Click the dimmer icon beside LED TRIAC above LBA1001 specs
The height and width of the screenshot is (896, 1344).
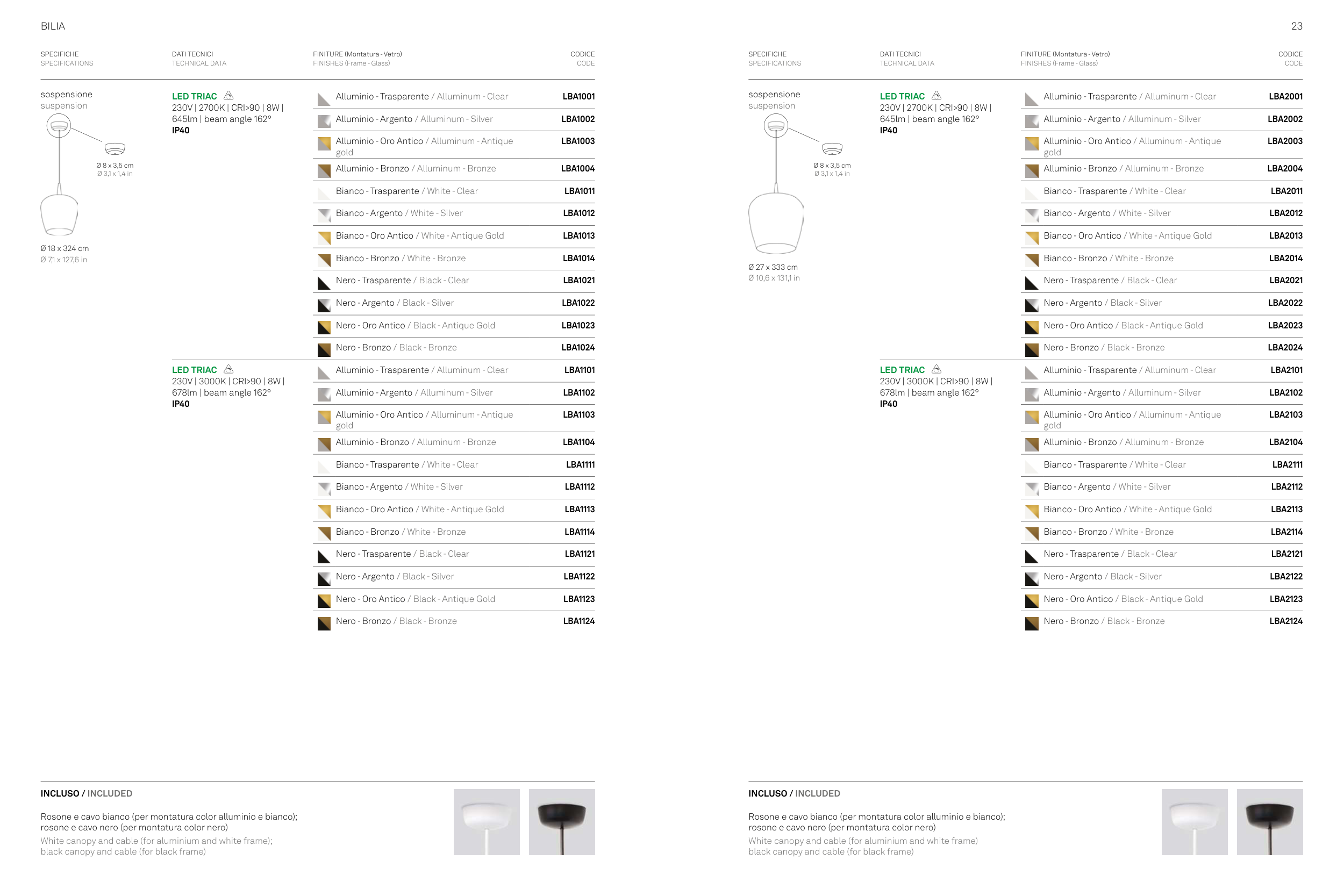(228, 96)
